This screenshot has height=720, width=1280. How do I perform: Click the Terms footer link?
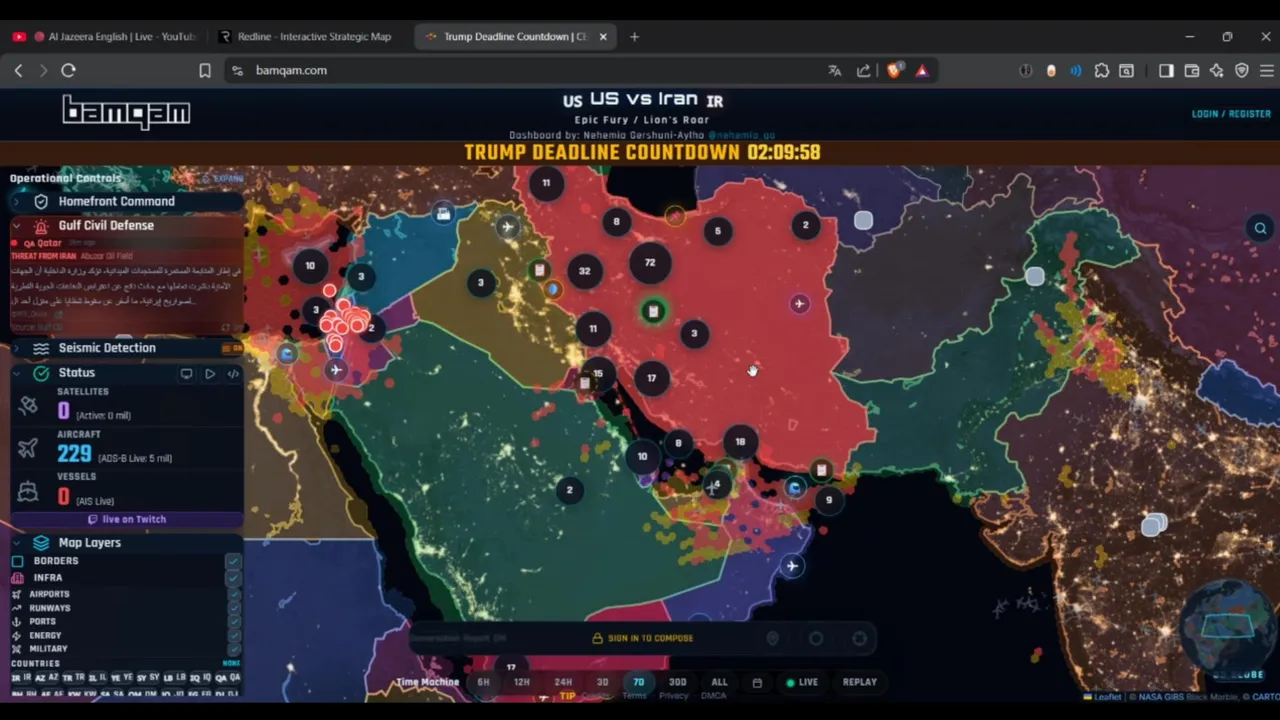point(634,696)
